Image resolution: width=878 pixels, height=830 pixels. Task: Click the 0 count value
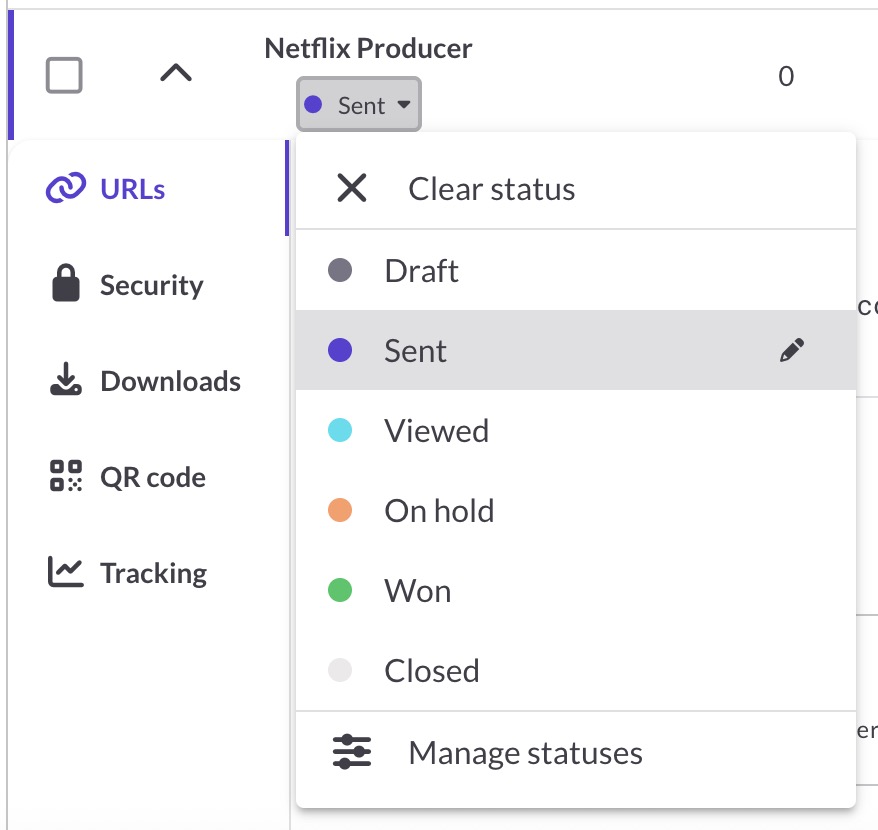coord(786,76)
